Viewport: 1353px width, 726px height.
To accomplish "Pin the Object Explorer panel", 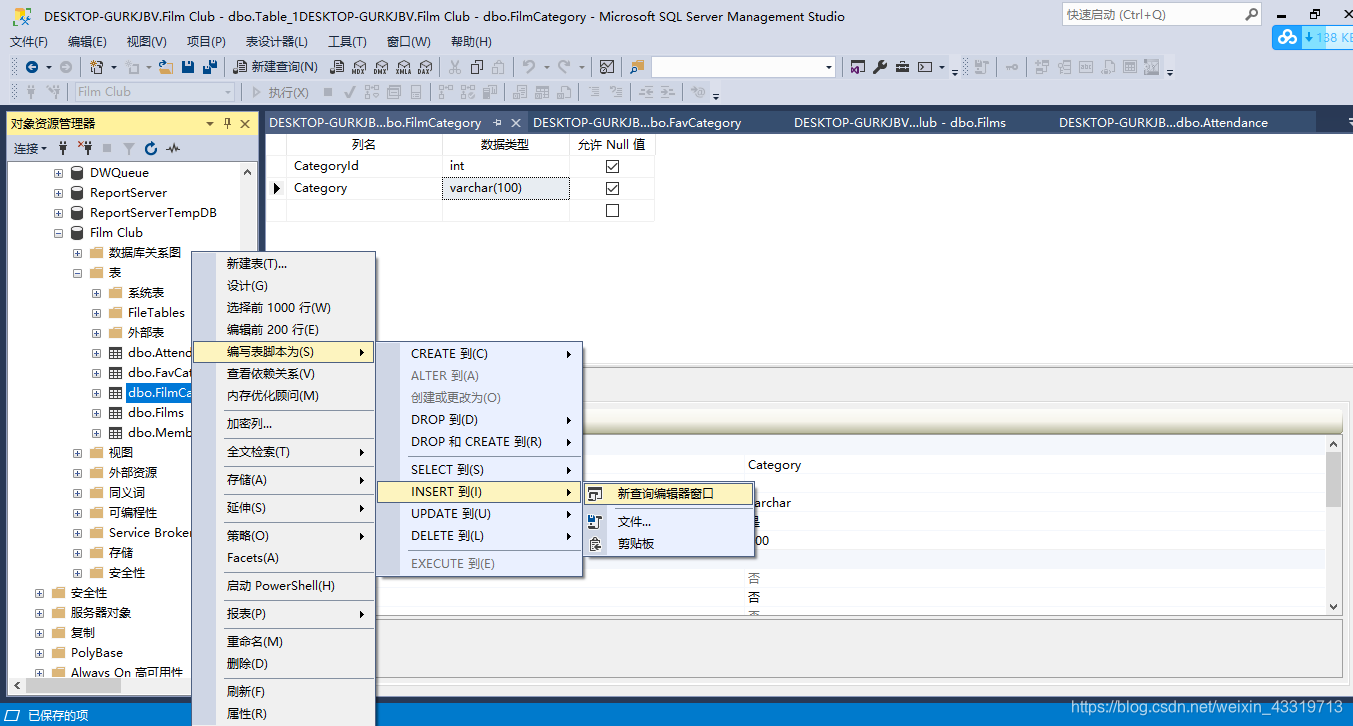I will [227, 123].
